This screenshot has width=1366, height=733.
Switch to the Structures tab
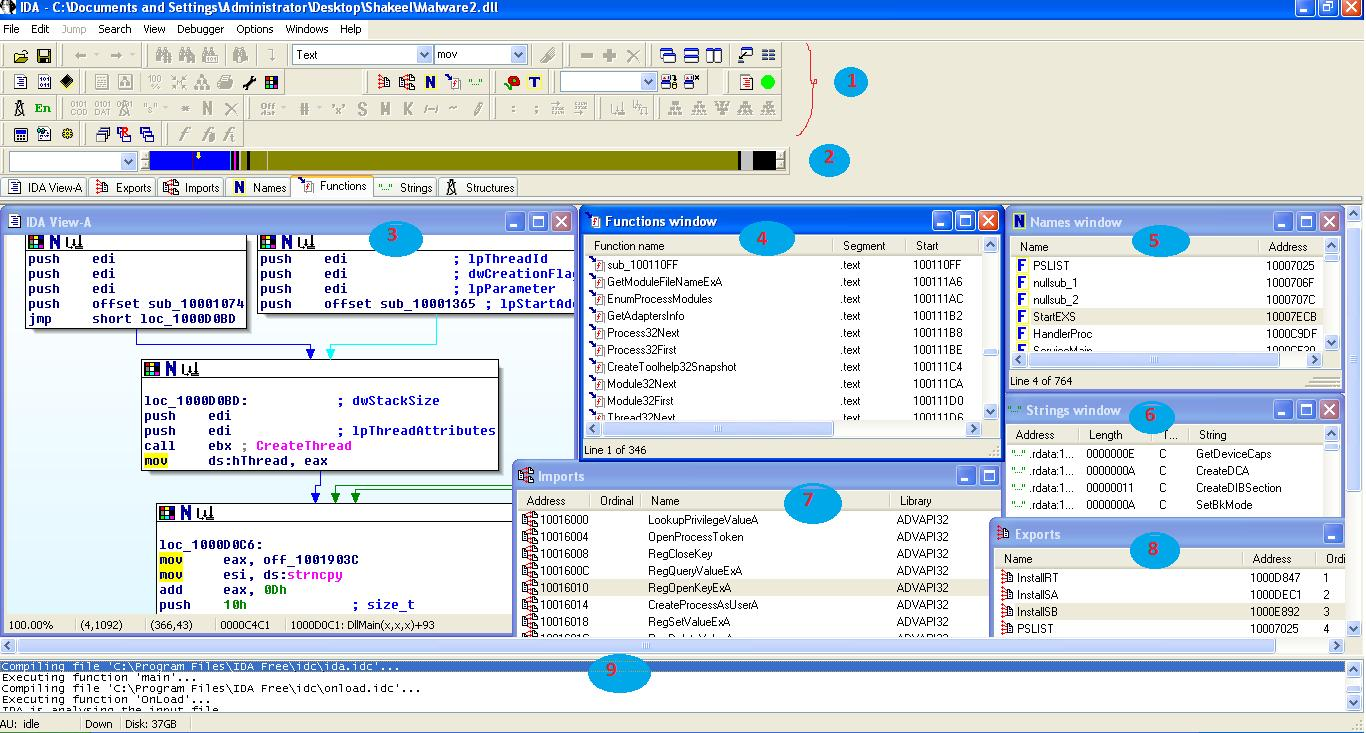pos(480,187)
